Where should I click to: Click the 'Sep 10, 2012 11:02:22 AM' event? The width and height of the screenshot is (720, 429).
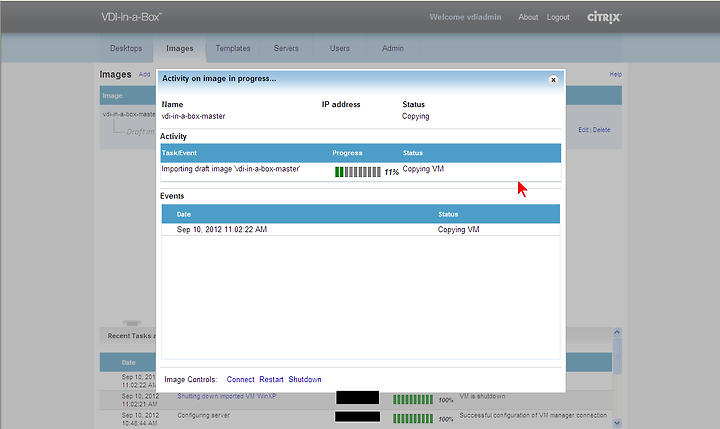[222, 229]
